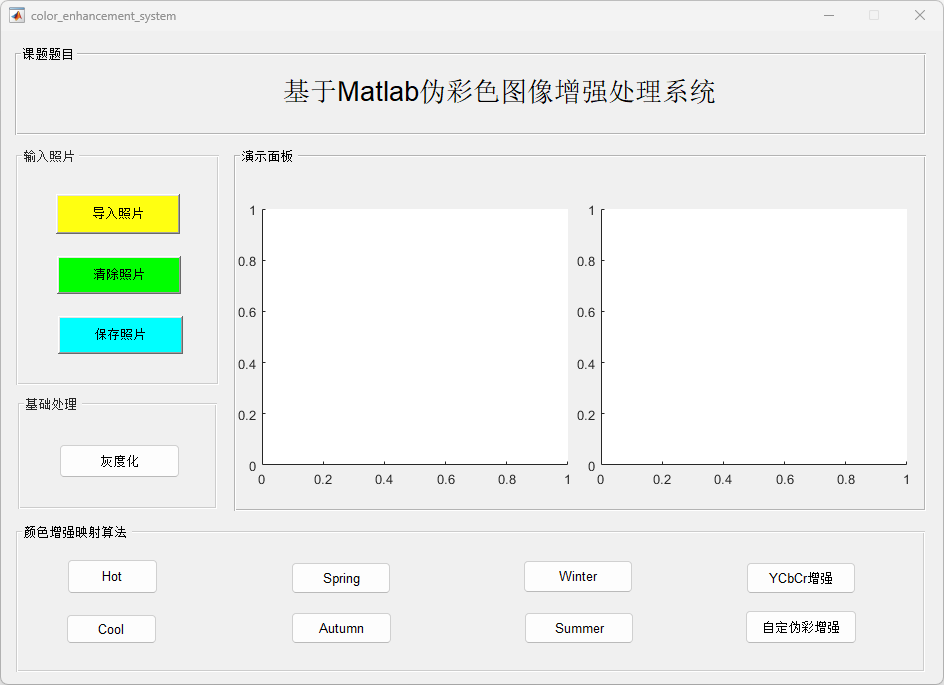Screen dimensions: 944x685
Task: Click the 演示面板 panel label
Action: tap(267, 157)
